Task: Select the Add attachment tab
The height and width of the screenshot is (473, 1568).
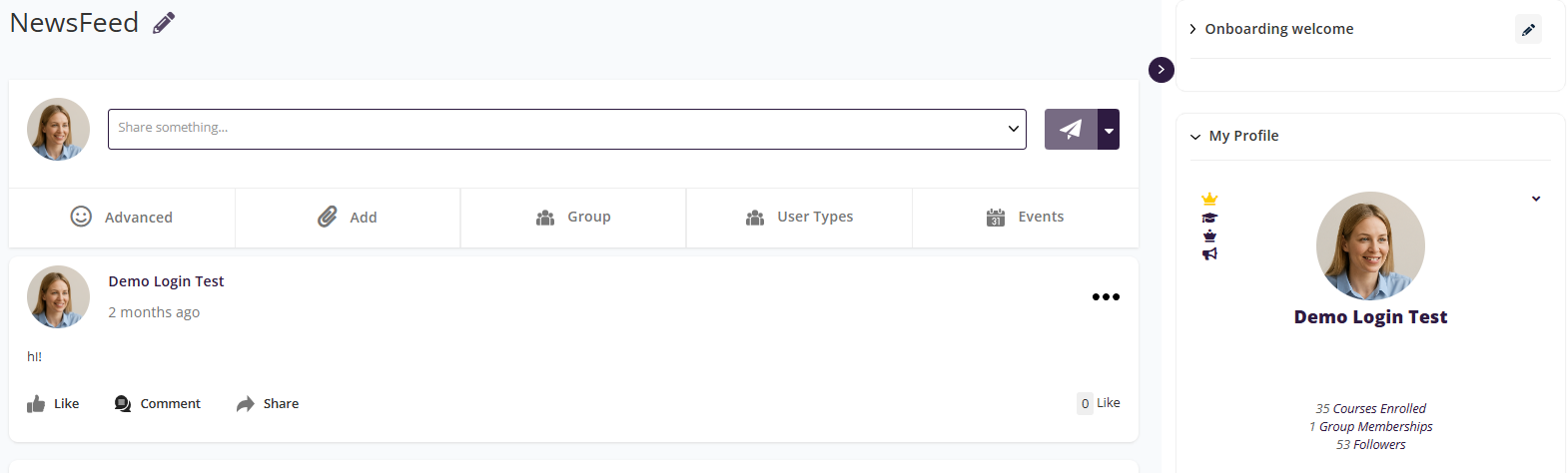Action: pos(348,217)
